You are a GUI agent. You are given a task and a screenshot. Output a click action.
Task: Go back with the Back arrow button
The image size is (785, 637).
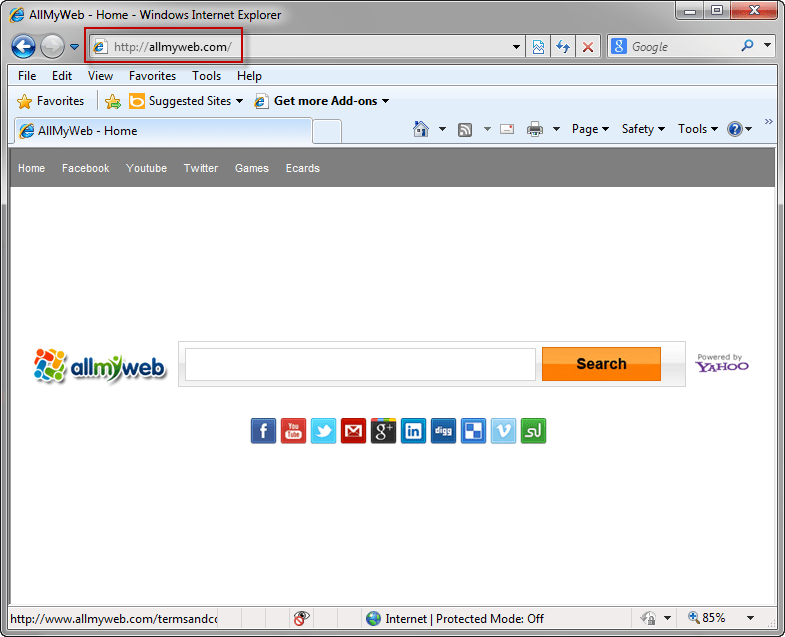click(24, 47)
